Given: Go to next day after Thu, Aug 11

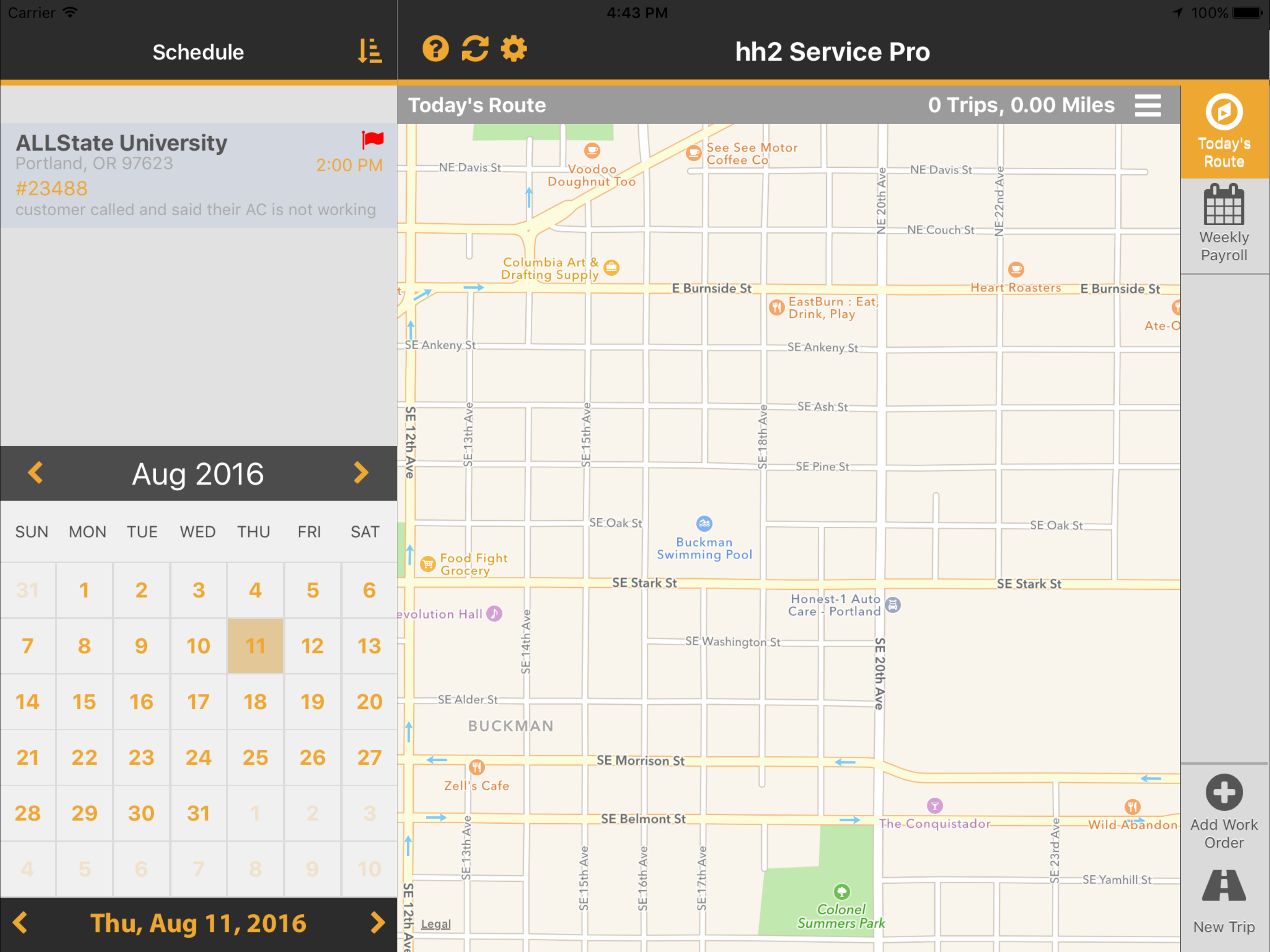Looking at the screenshot, I should pos(377,923).
